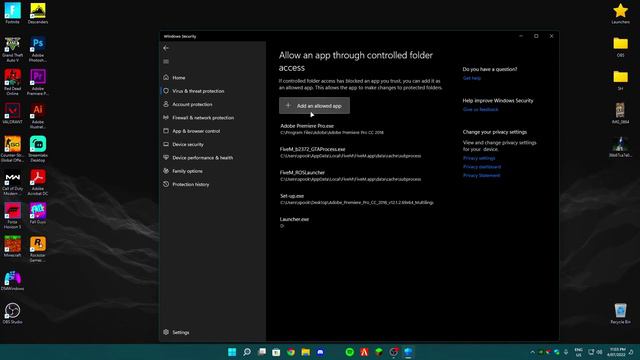The width and height of the screenshot is (640, 360).
Task: Open the Privacy Statement link
Action: click(481, 175)
